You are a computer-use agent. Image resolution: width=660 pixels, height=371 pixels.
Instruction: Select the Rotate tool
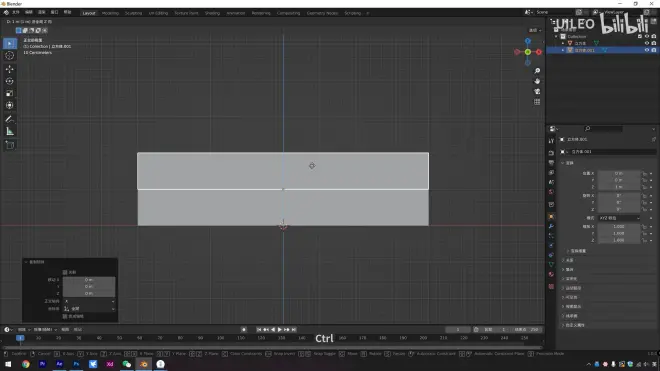[10, 81]
